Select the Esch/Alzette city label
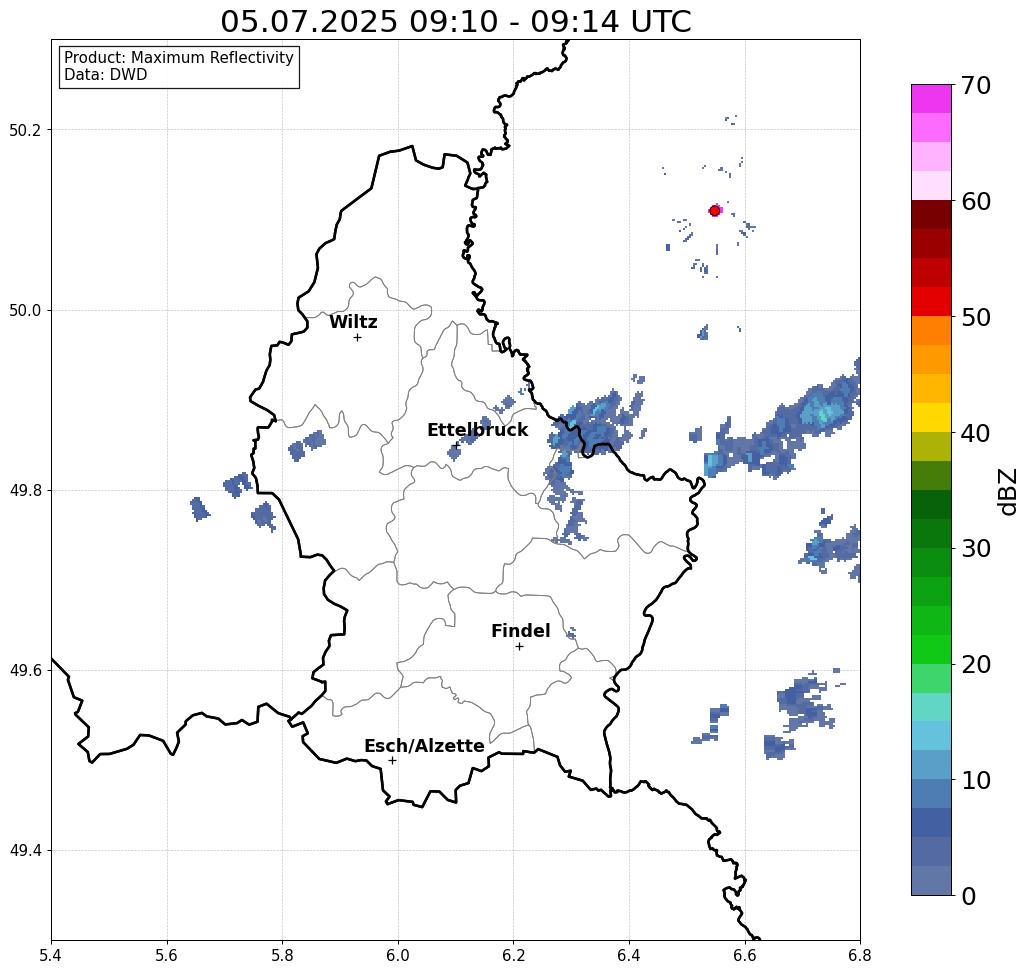 point(424,746)
